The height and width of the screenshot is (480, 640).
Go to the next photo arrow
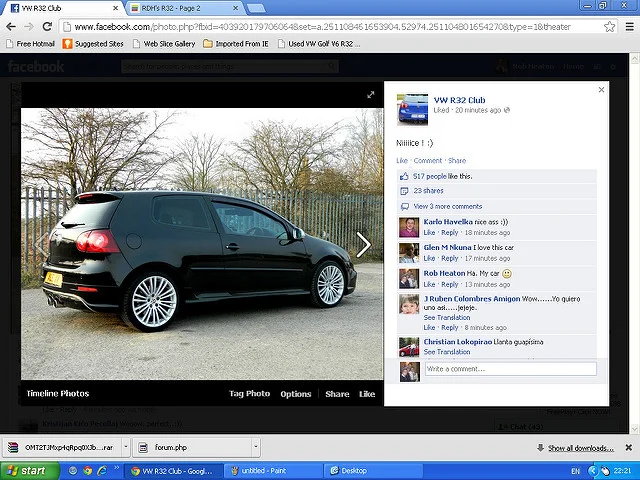click(363, 245)
